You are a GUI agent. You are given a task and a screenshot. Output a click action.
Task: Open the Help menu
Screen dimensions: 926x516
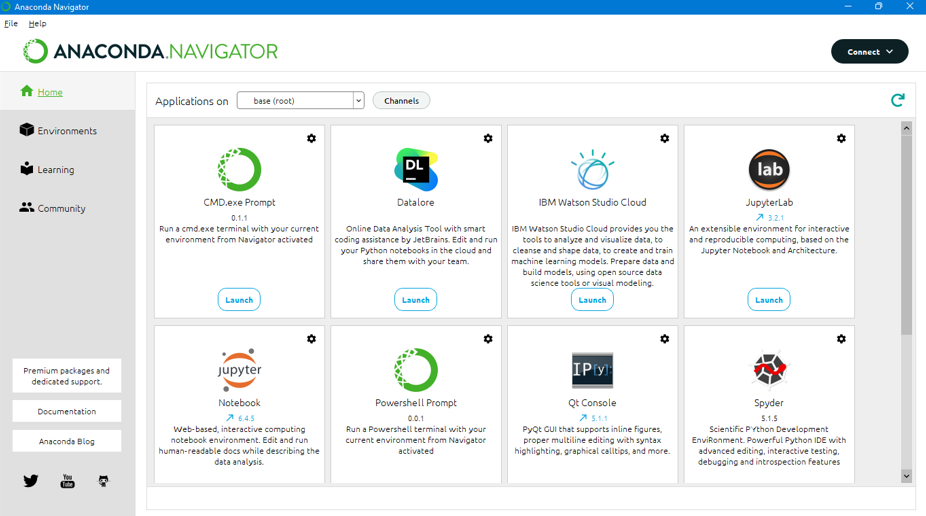click(x=37, y=24)
